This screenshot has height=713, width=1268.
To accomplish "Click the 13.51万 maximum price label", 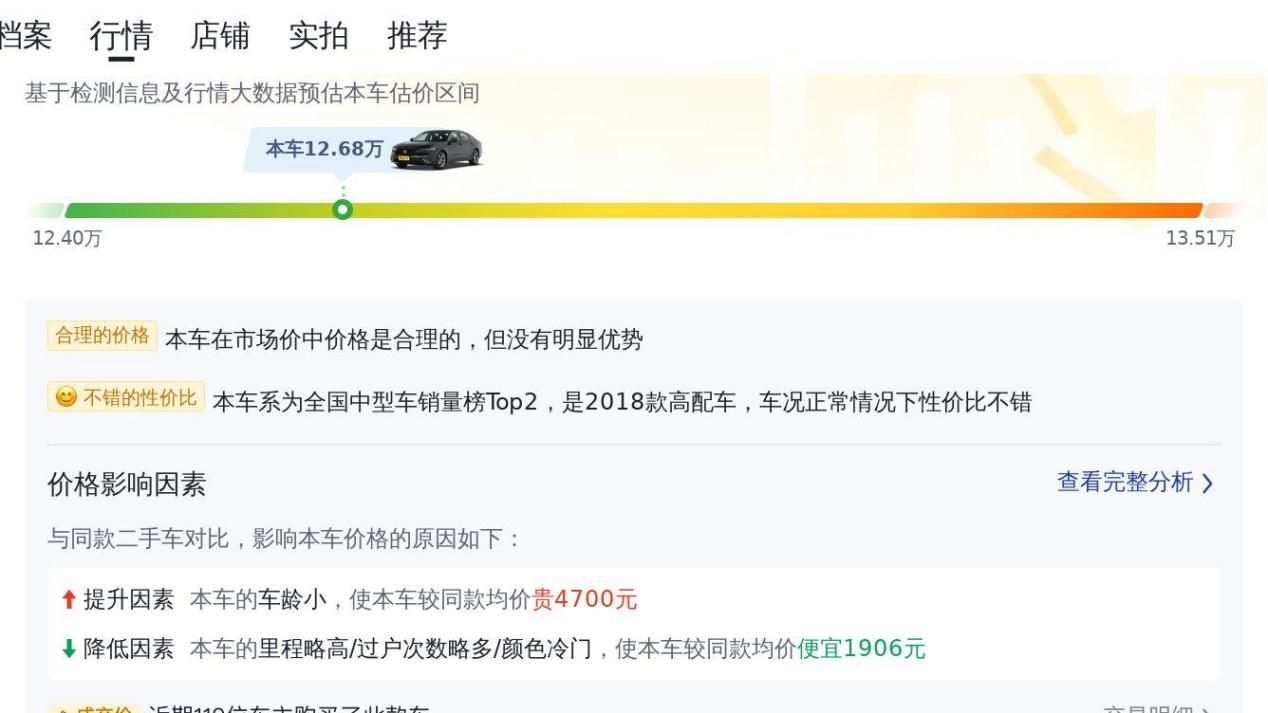I will click(x=1200, y=239).
